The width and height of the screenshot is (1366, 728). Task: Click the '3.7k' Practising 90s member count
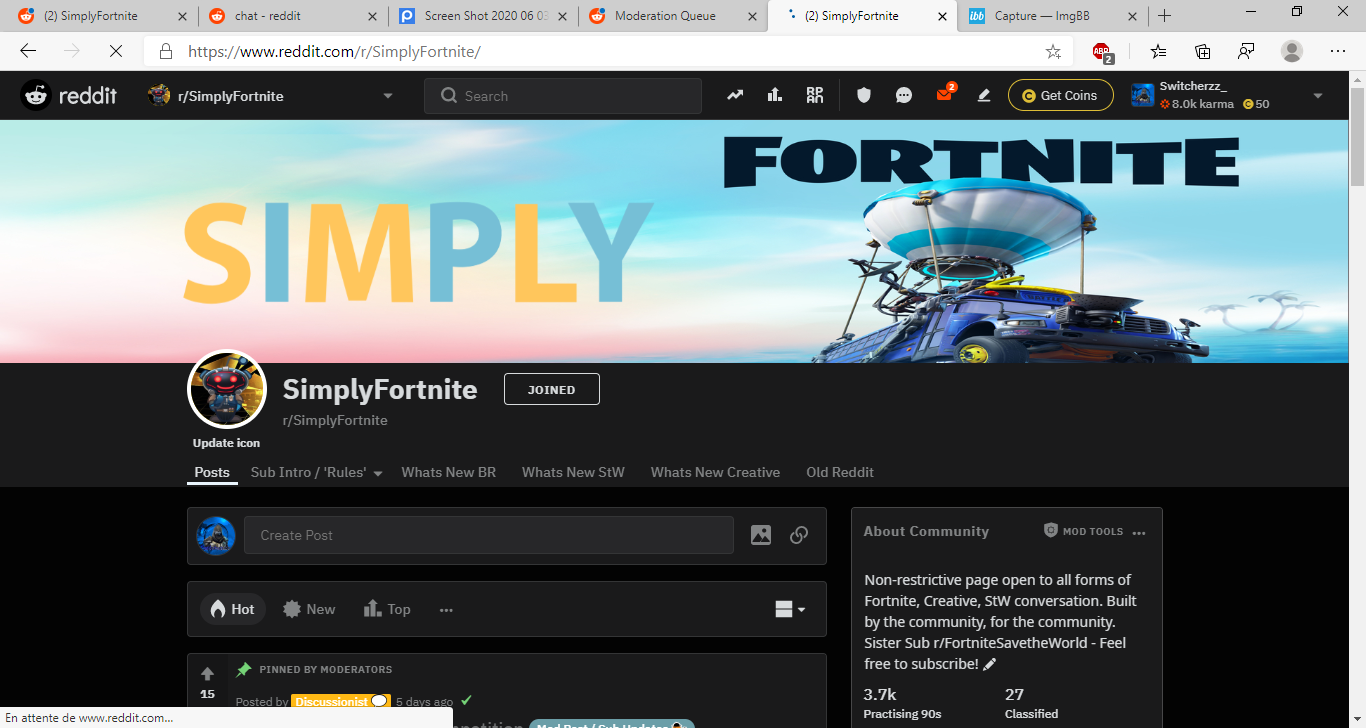(880, 694)
